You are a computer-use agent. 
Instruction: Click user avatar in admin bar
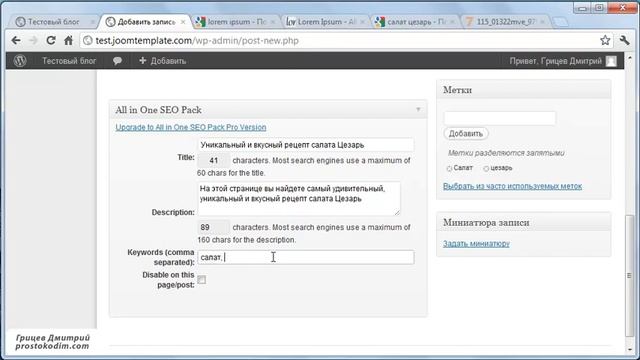click(x=611, y=61)
